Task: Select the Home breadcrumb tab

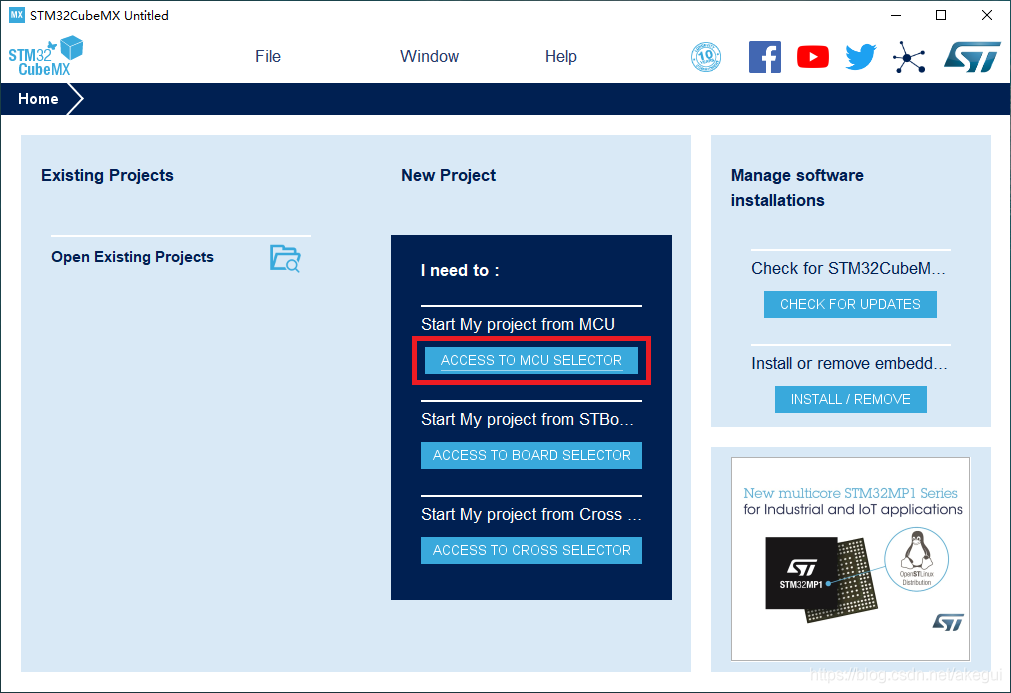Action: point(38,99)
